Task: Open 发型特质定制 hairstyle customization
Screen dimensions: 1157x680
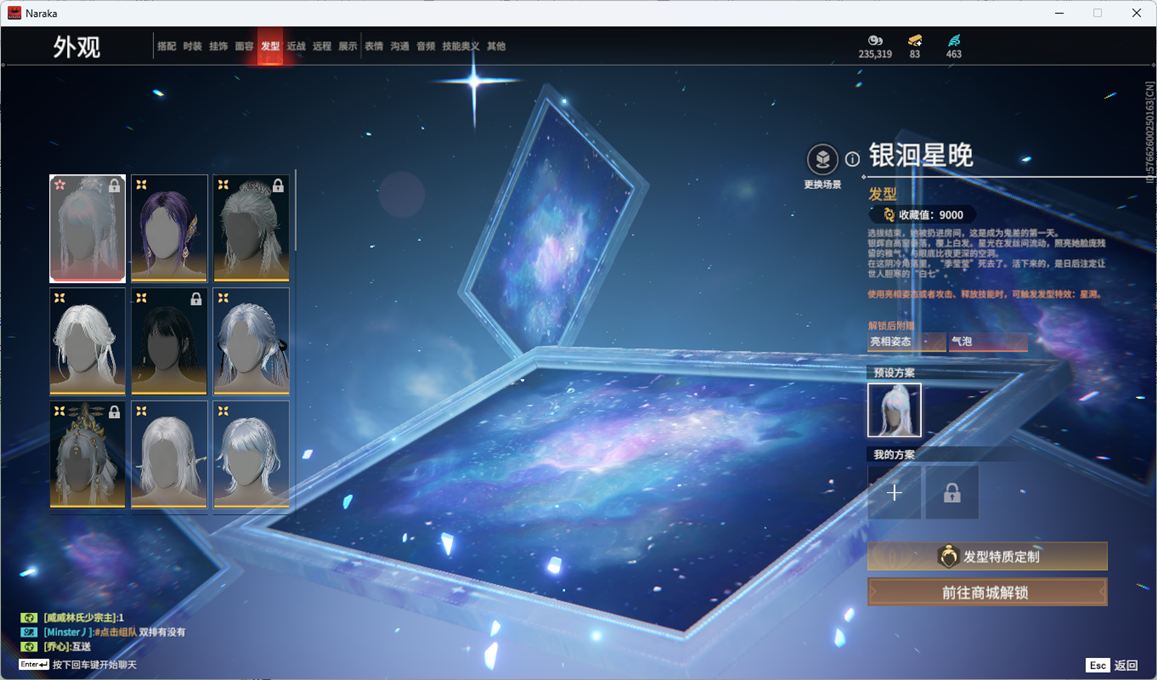Action: click(x=987, y=557)
